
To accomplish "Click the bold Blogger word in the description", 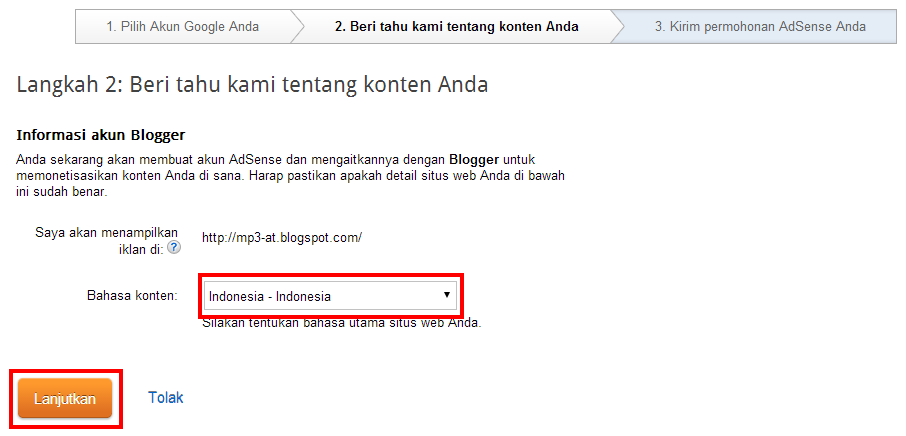I will [x=473, y=158].
